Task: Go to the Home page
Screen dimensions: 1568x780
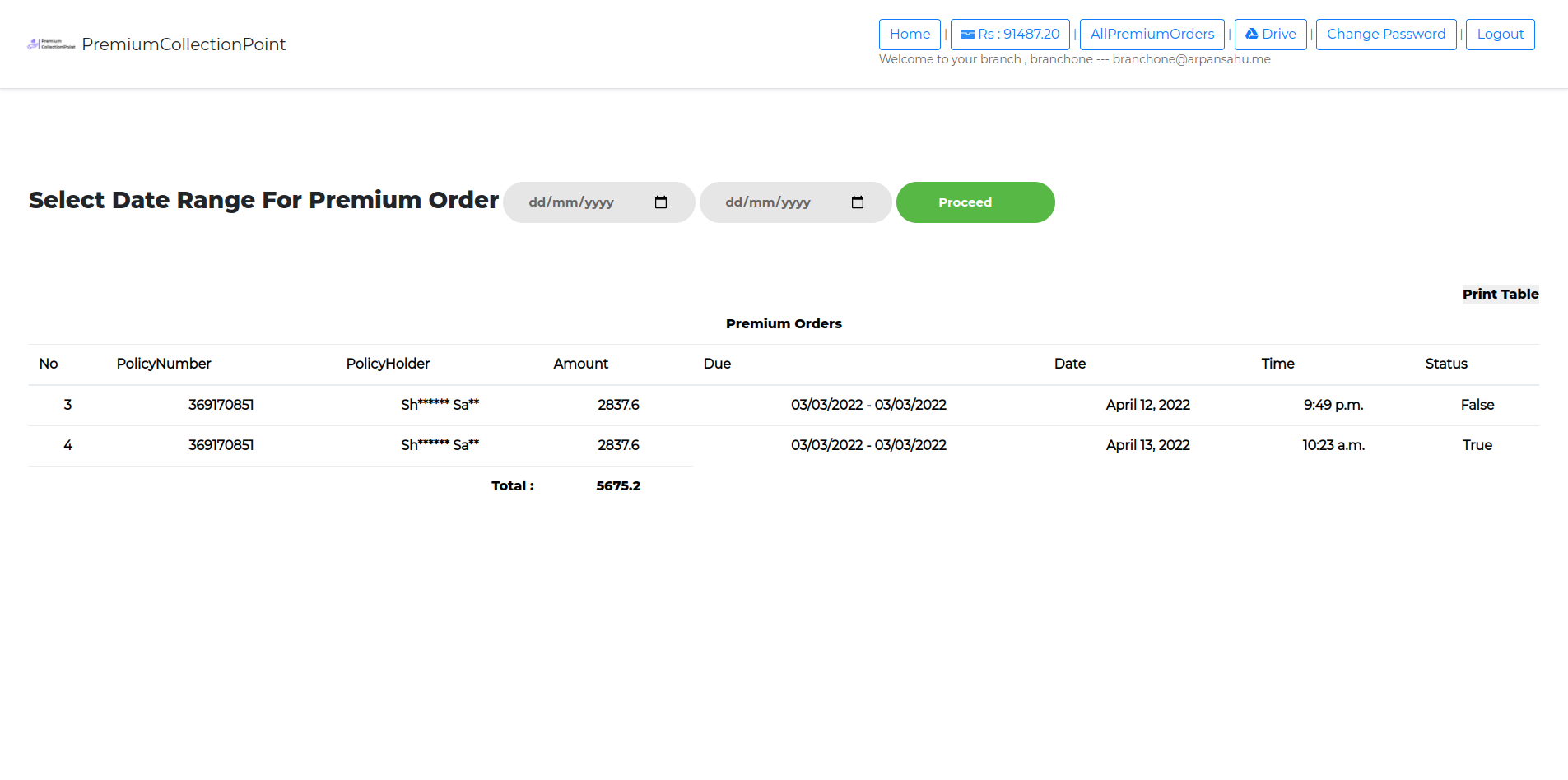Action: click(909, 35)
